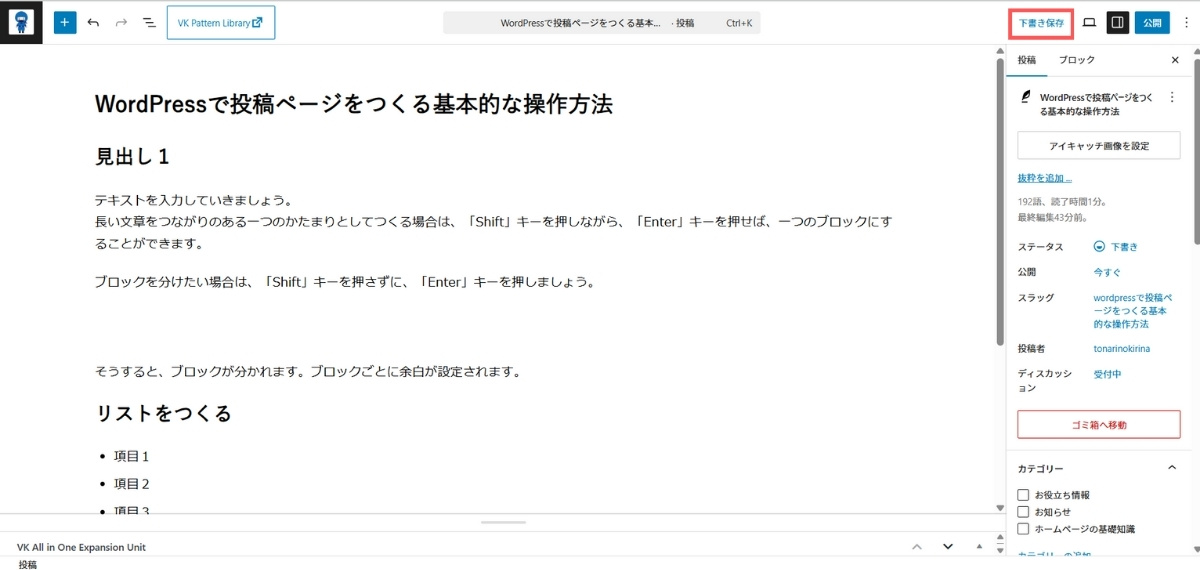Click the post title heading
The width and height of the screenshot is (1200, 570).
[353, 104]
